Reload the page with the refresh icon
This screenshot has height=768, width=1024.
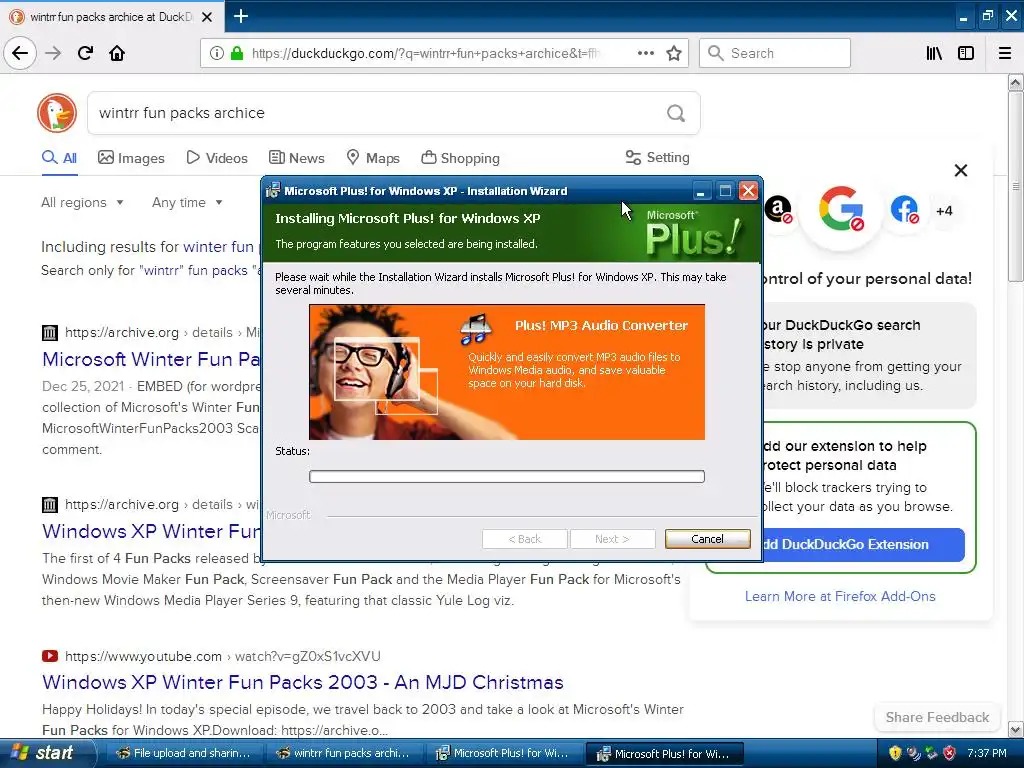tap(85, 53)
